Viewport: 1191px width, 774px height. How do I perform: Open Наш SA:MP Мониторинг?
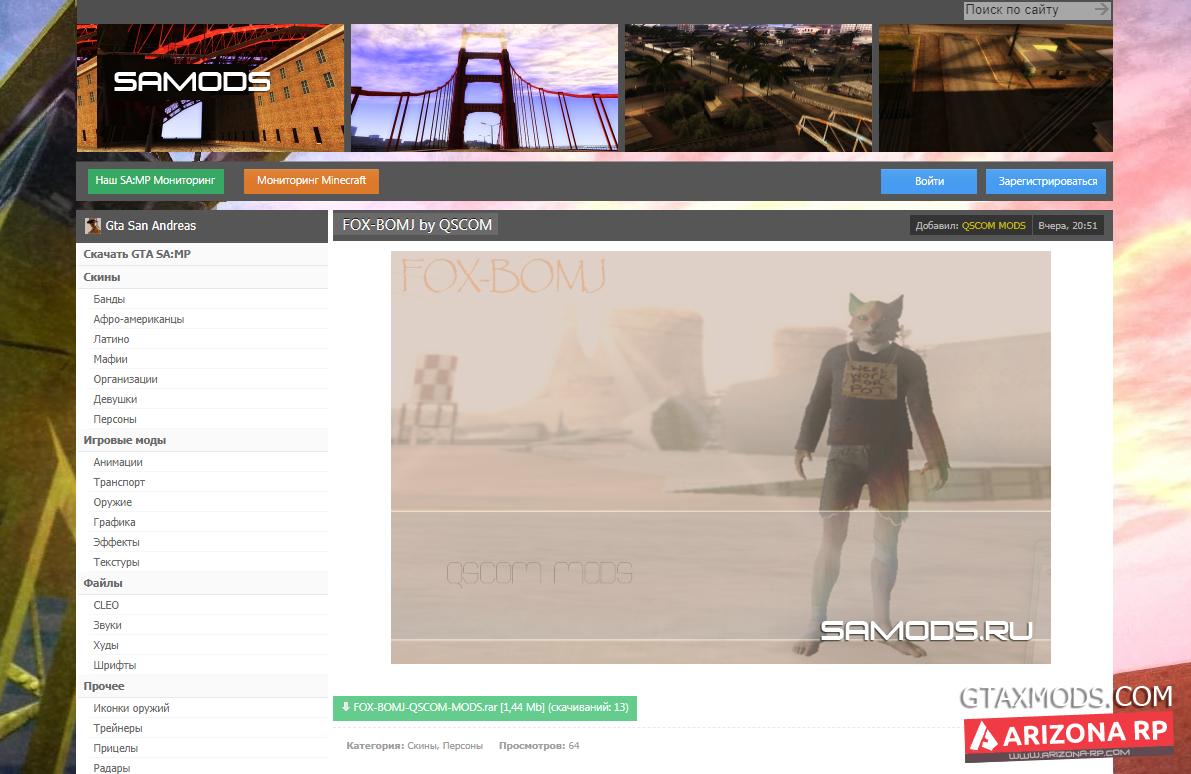click(156, 181)
